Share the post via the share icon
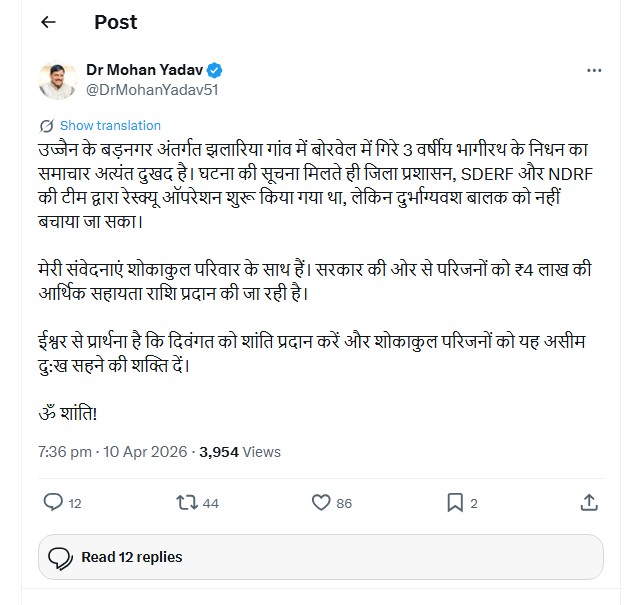635x605 pixels. pyautogui.click(x=589, y=502)
